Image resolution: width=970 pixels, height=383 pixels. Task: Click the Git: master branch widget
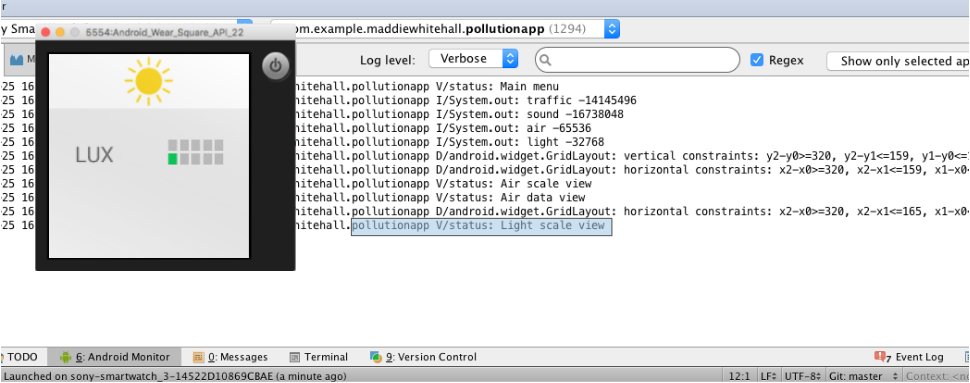click(863, 376)
